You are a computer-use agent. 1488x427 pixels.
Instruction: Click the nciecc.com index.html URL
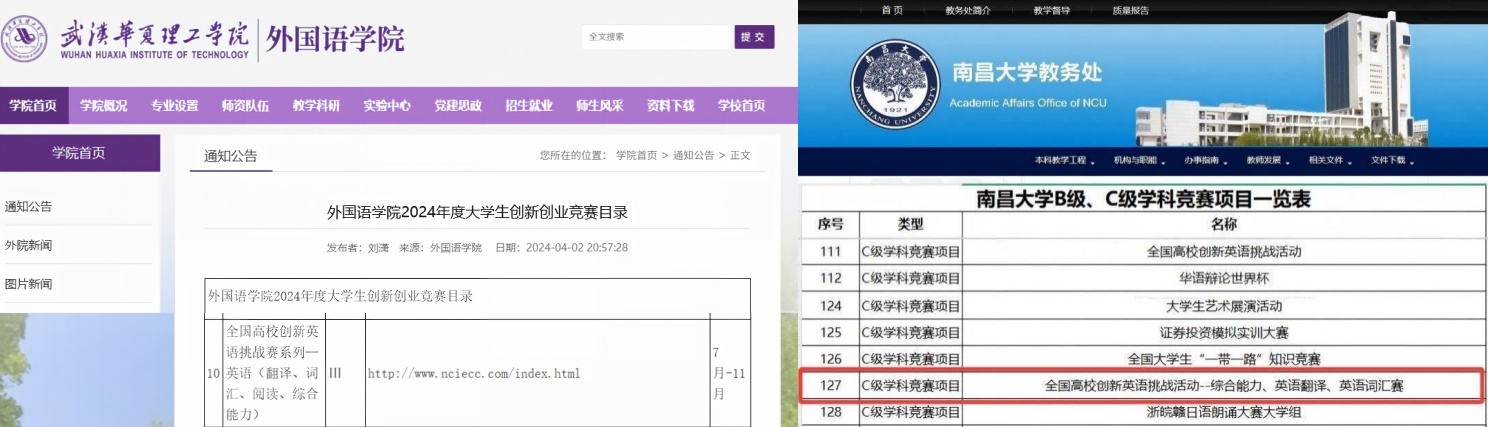(474, 374)
